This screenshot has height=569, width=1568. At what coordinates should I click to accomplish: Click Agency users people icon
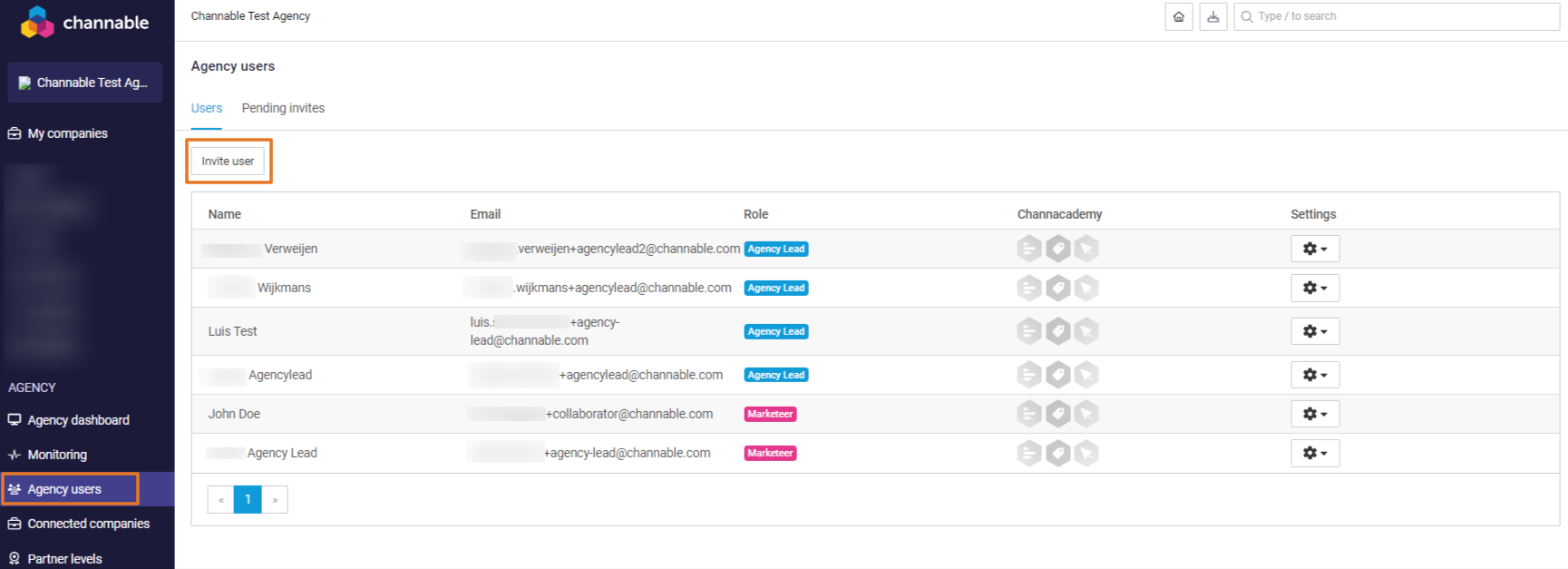tap(15, 489)
